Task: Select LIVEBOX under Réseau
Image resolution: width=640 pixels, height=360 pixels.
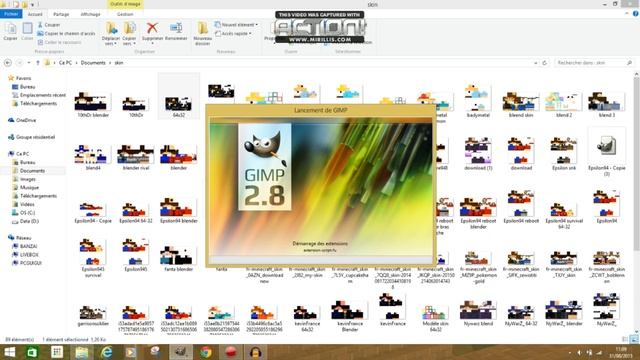Action: (x=29, y=255)
